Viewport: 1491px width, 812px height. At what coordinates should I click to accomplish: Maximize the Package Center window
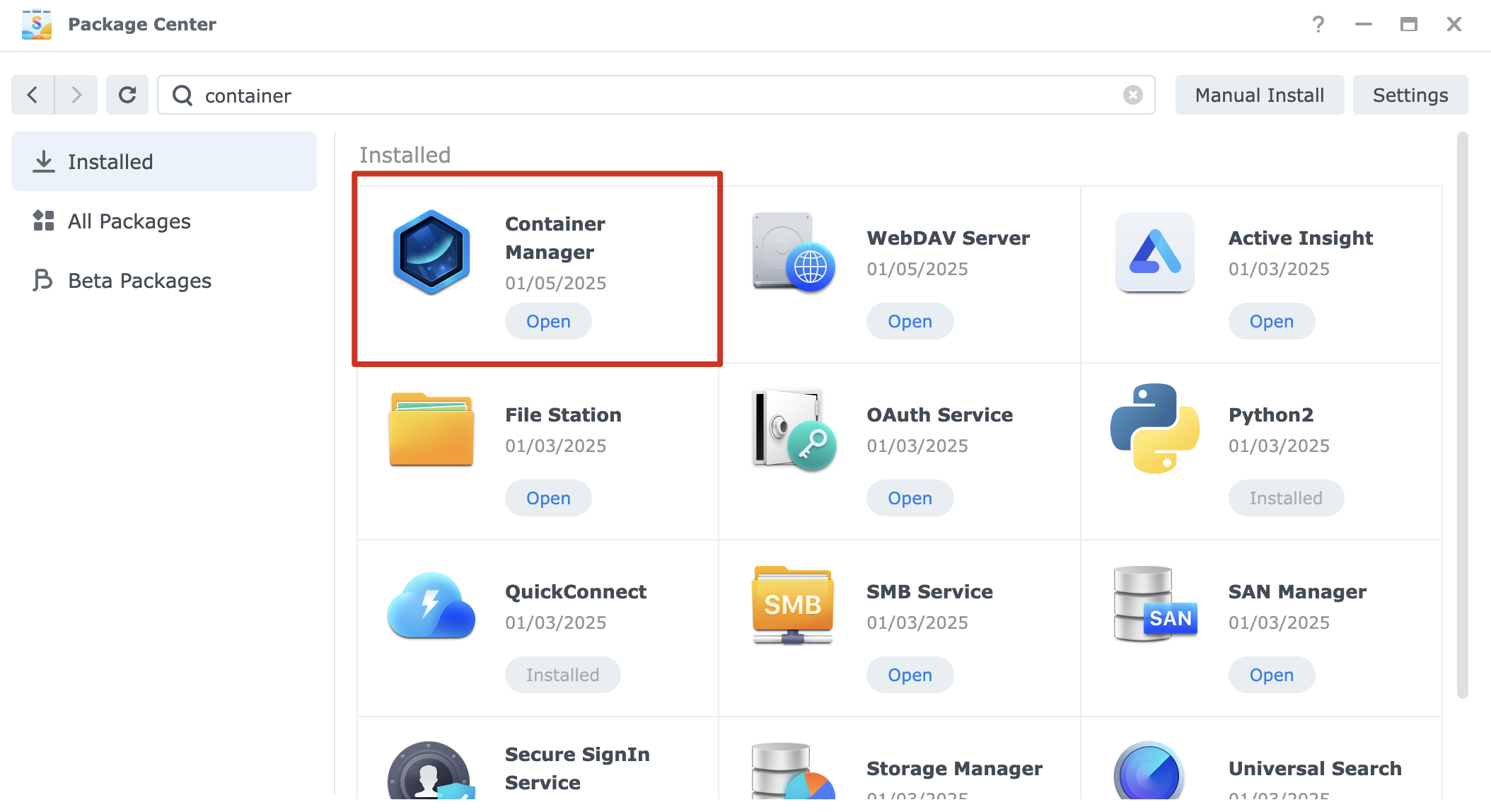click(1409, 24)
